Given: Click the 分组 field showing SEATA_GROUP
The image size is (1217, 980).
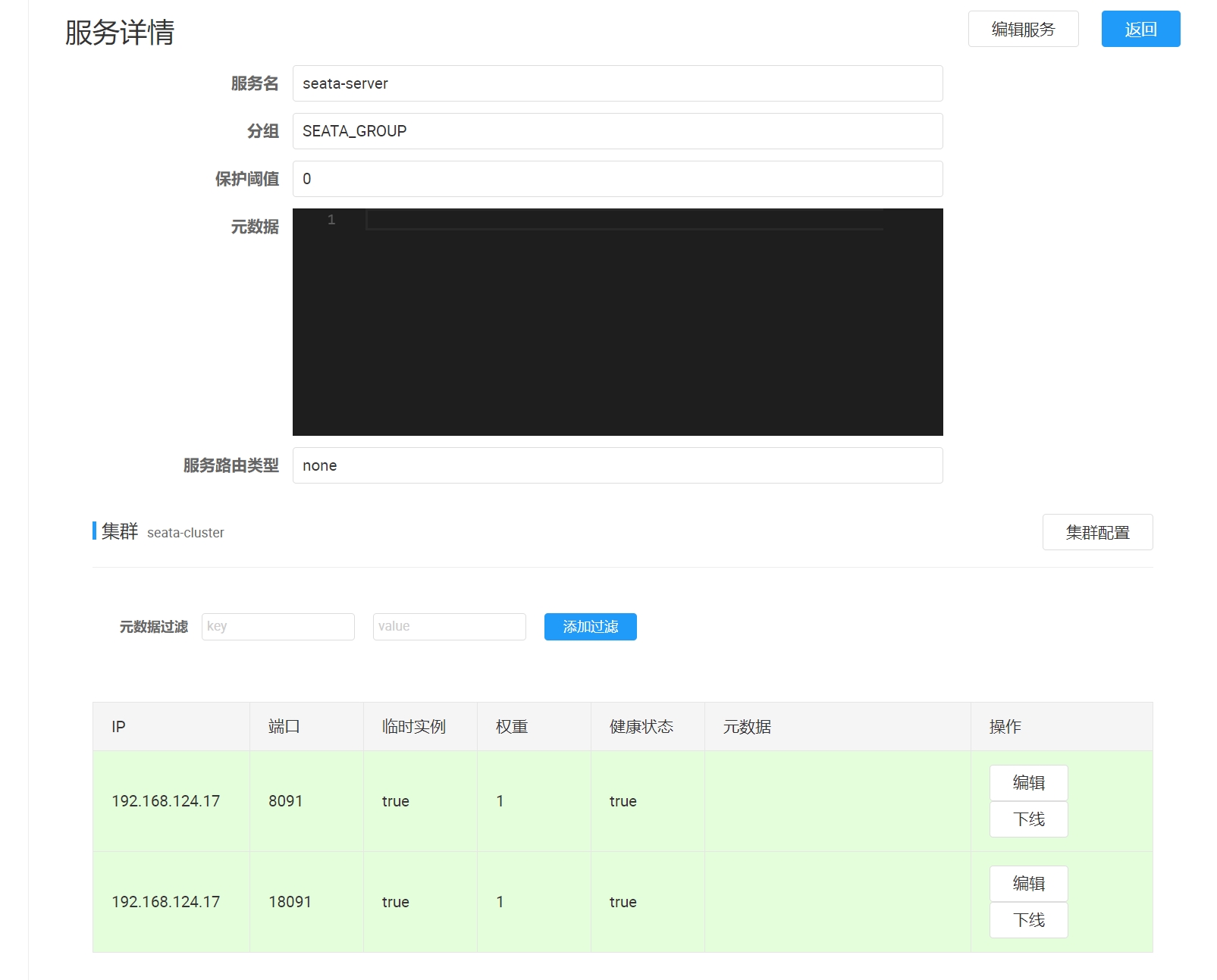Looking at the screenshot, I should tap(618, 131).
